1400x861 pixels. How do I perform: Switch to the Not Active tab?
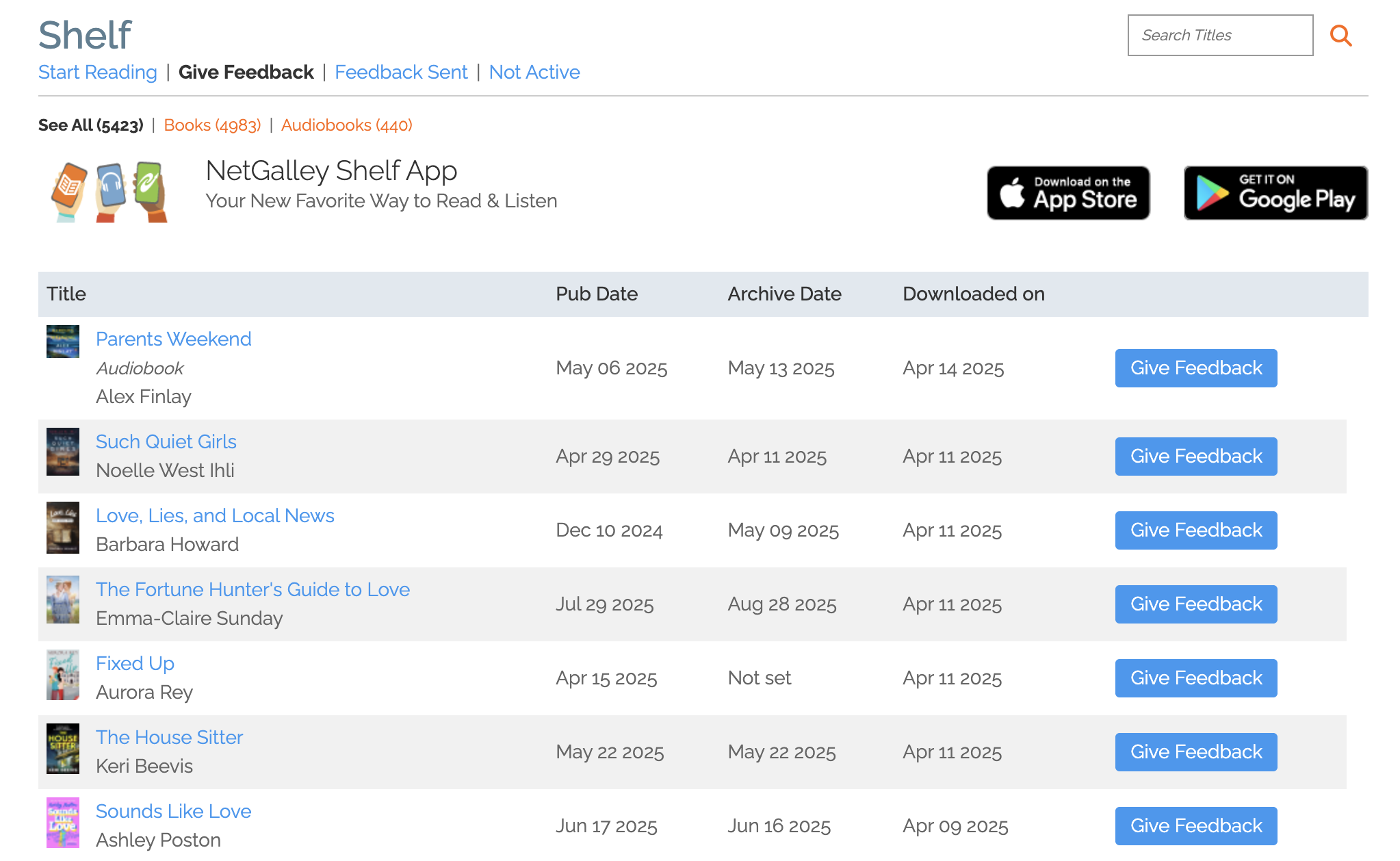534,72
